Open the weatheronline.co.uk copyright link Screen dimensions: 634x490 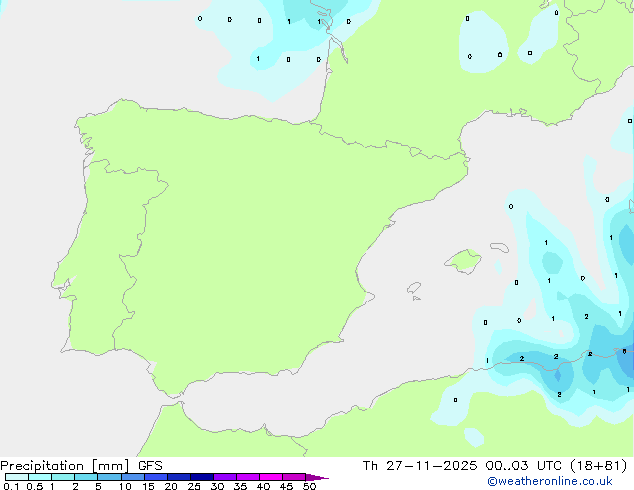pyautogui.click(x=550, y=481)
